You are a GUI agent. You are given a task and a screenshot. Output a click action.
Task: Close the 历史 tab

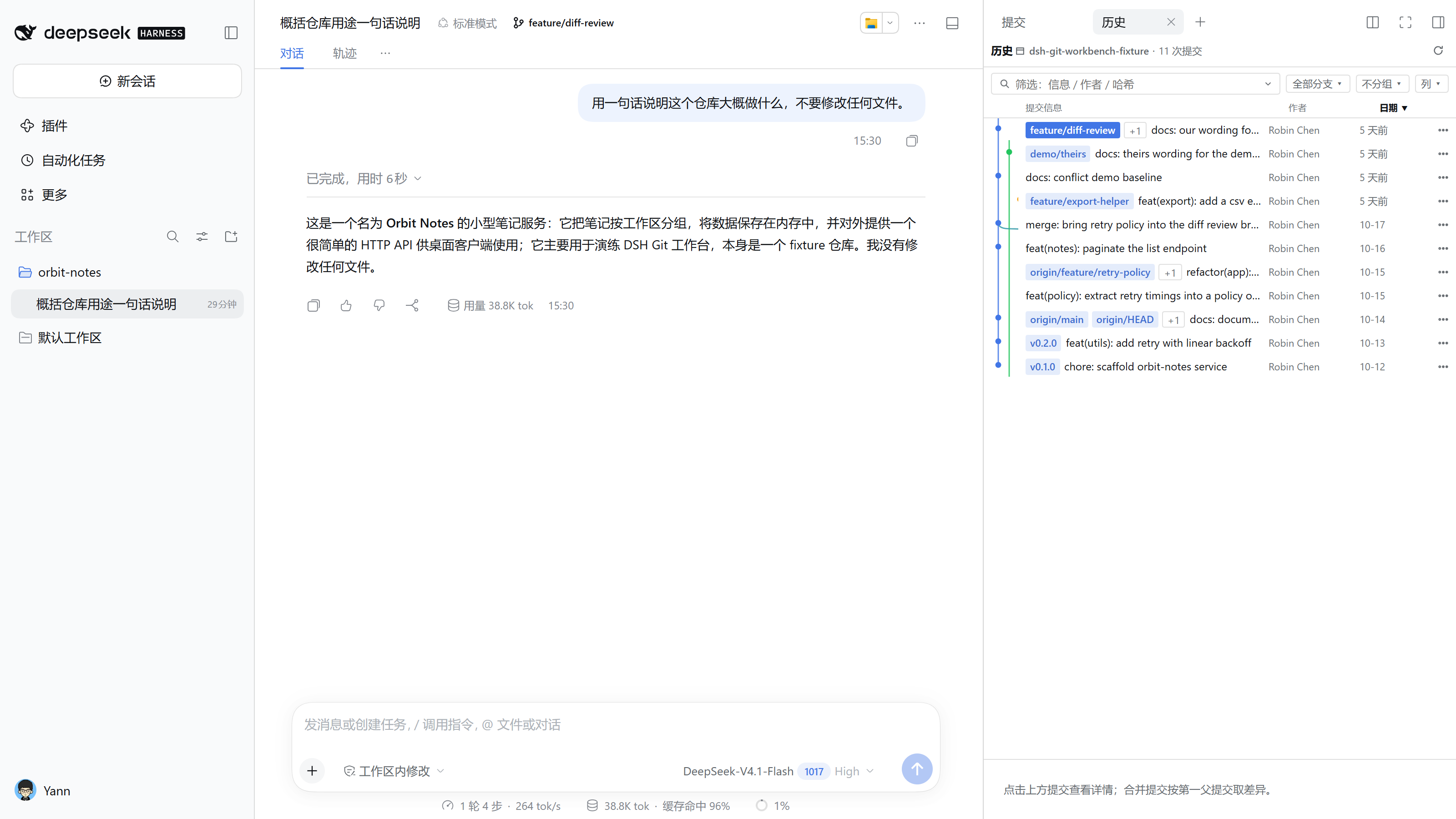[x=1171, y=22]
